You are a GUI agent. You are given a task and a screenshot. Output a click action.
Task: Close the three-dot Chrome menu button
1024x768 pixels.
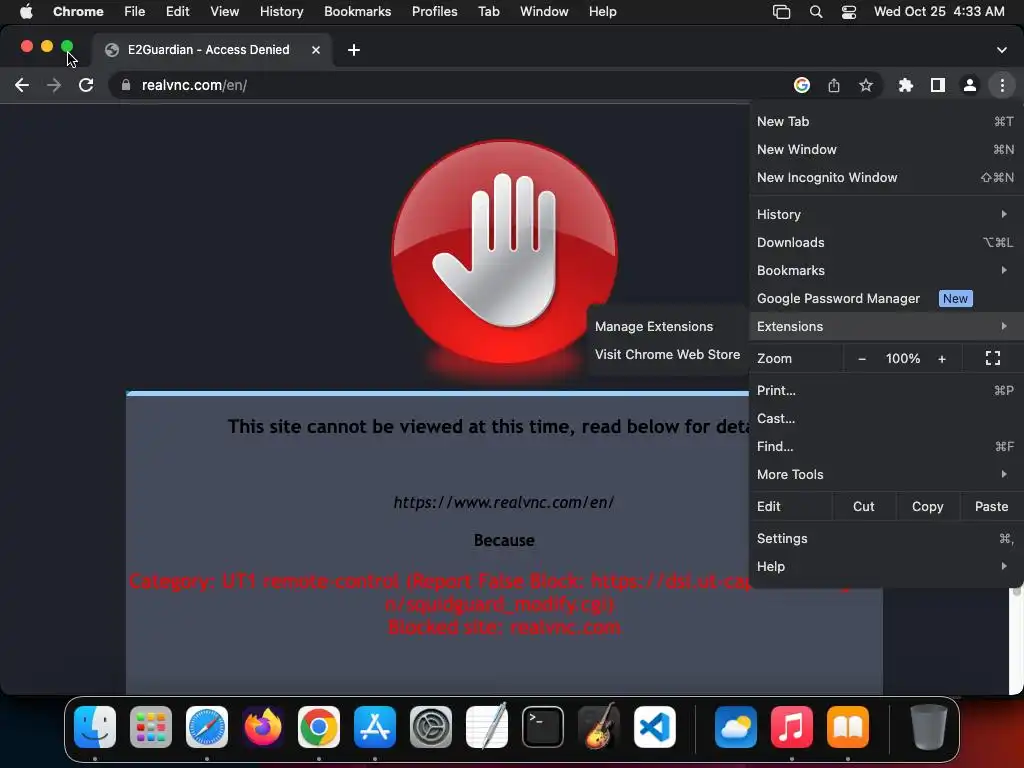coord(1002,85)
